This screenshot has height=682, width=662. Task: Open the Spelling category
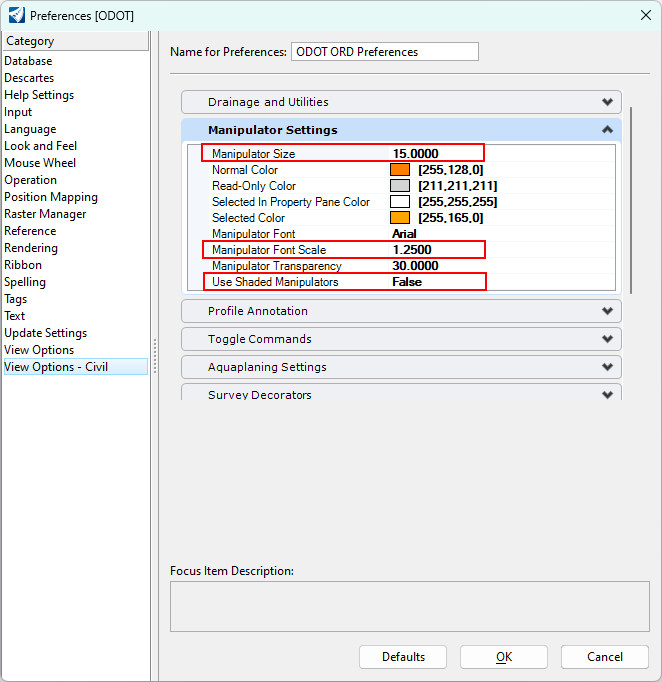click(25, 282)
